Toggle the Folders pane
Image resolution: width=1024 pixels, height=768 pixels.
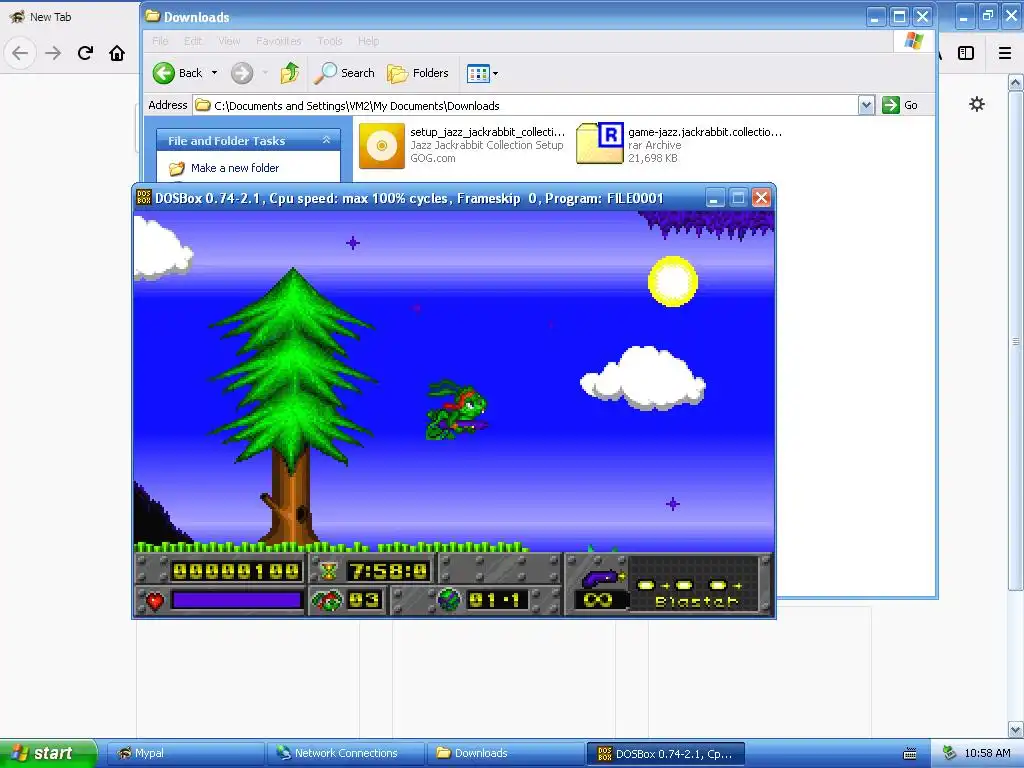coord(418,73)
